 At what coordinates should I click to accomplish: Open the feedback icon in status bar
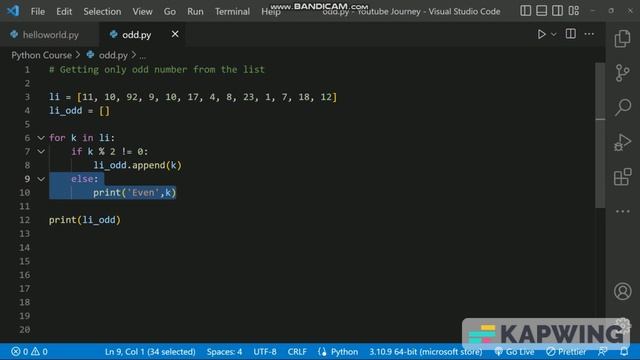(602, 351)
